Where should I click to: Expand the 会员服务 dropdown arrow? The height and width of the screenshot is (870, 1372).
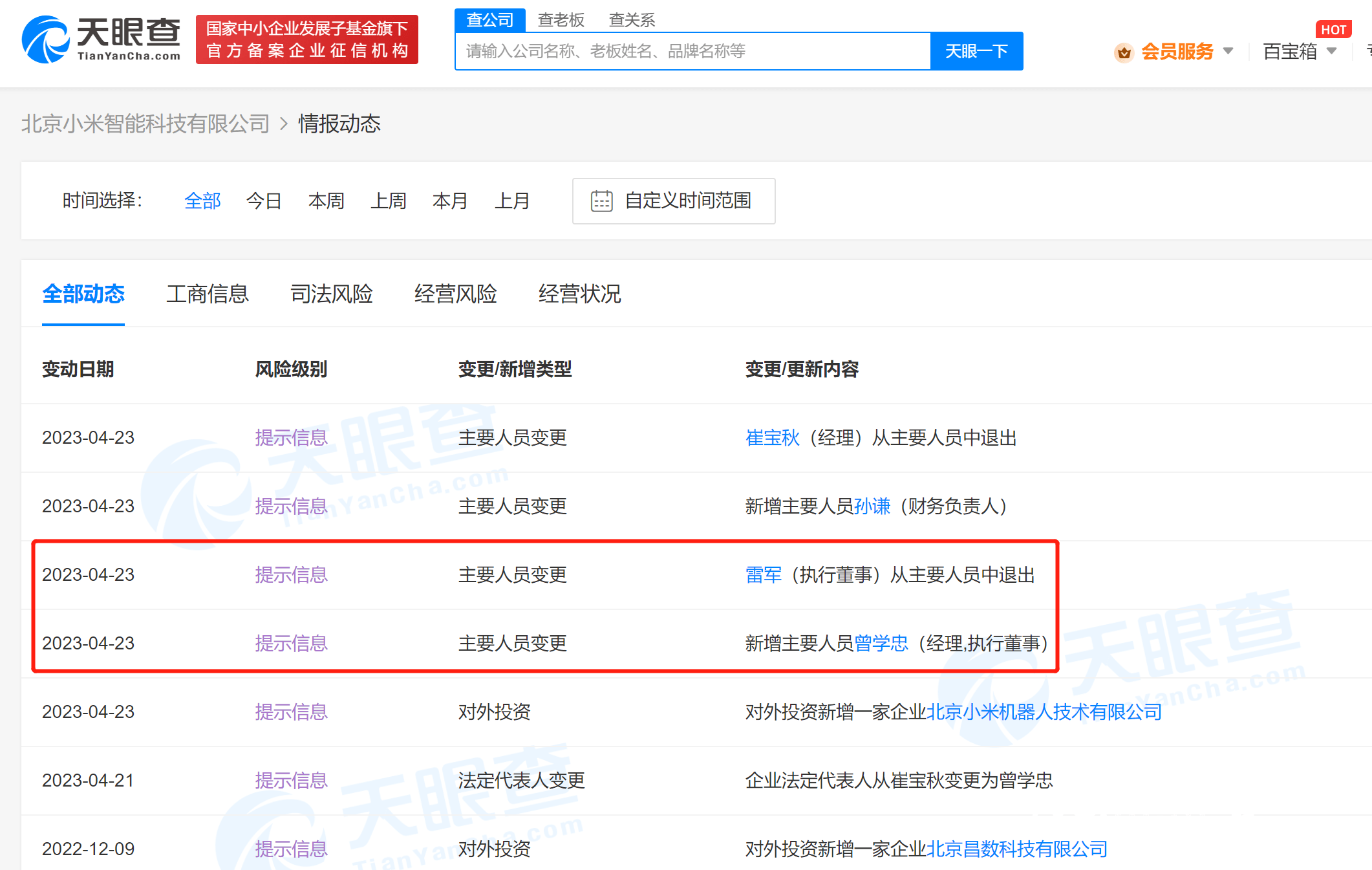pos(1228,51)
